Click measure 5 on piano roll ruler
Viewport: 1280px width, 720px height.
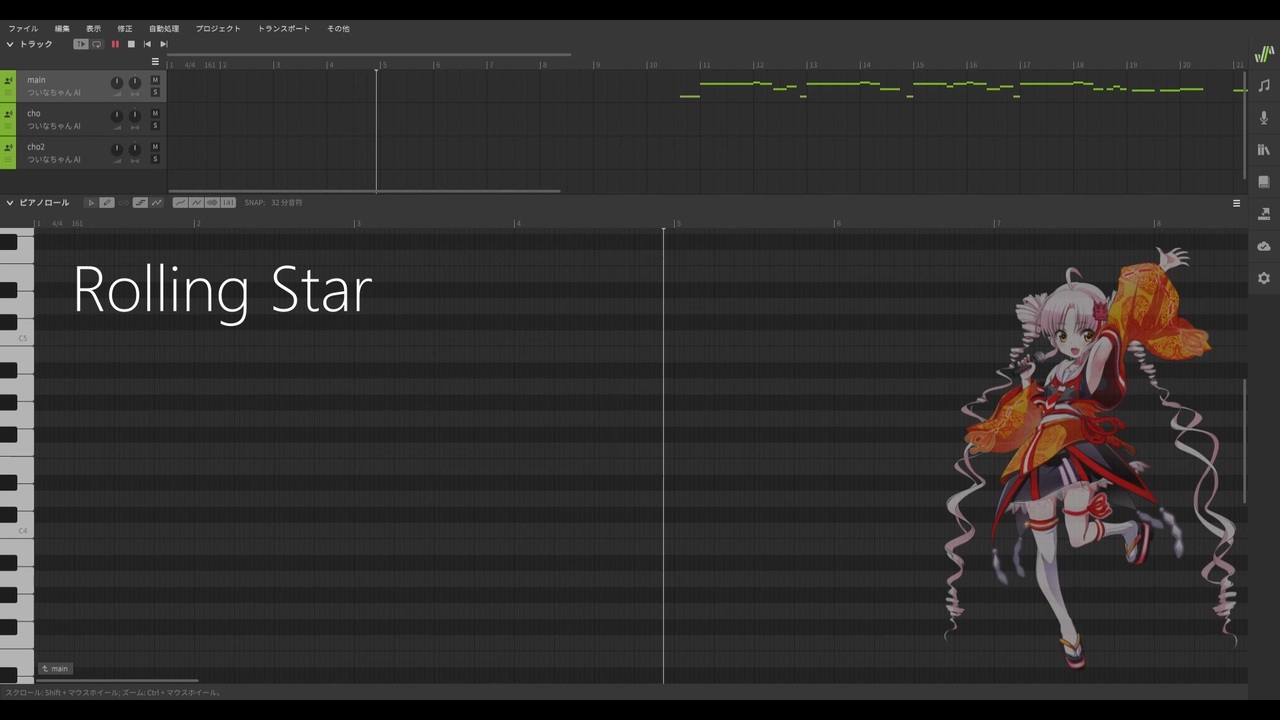[x=677, y=223]
